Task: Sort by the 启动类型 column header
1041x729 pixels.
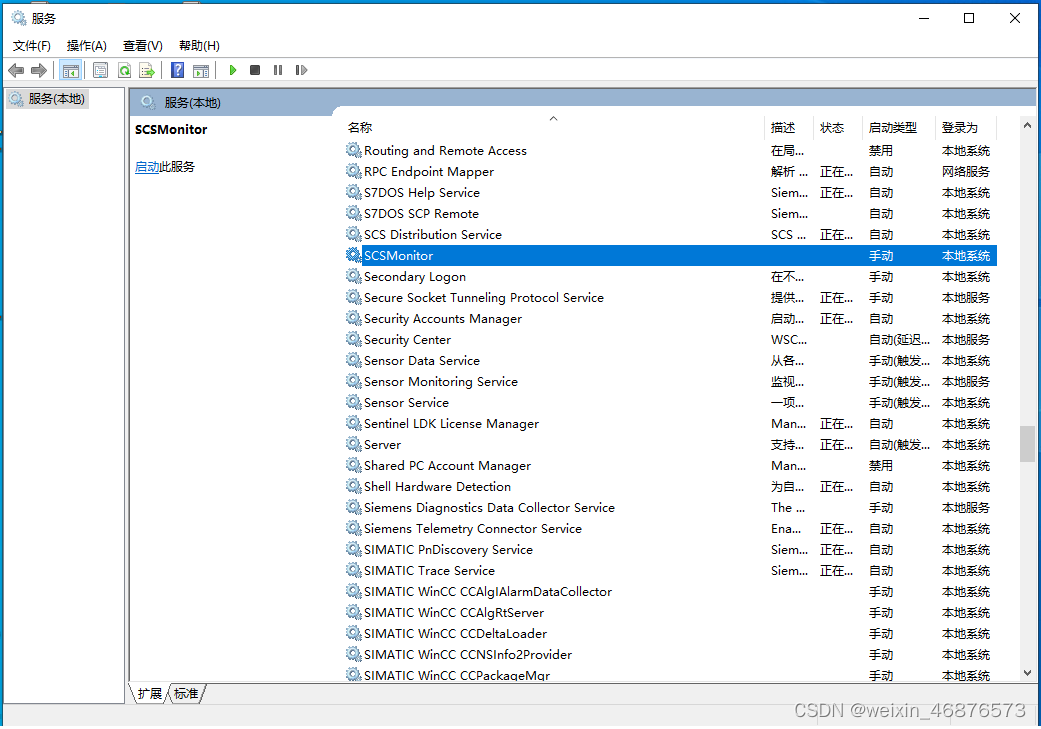Action: click(899, 127)
